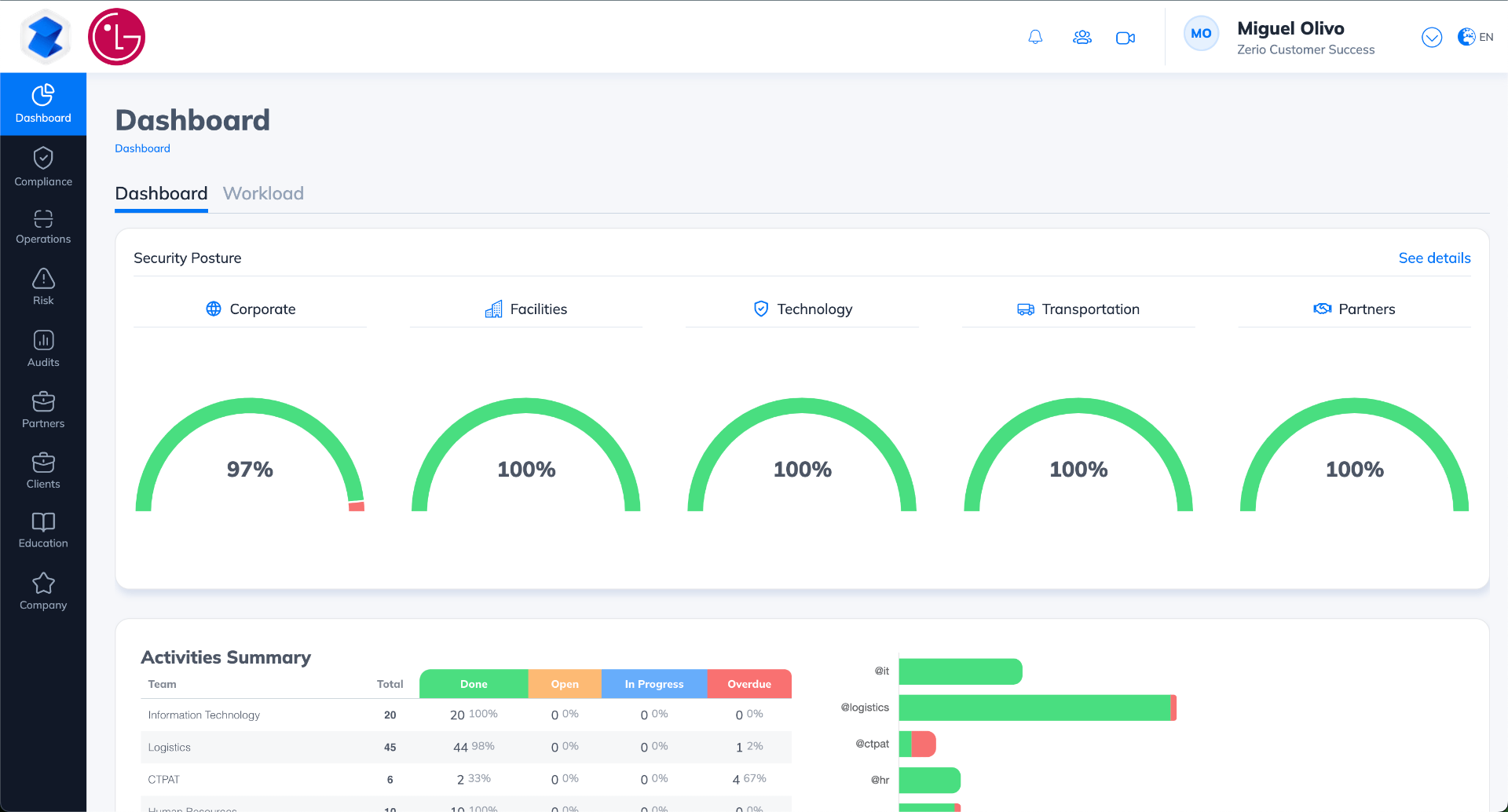Image resolution: width=1508 pixels, height=812 pixels.
Task: Go to Education in the sidebar
Action: tap(43, 530)
